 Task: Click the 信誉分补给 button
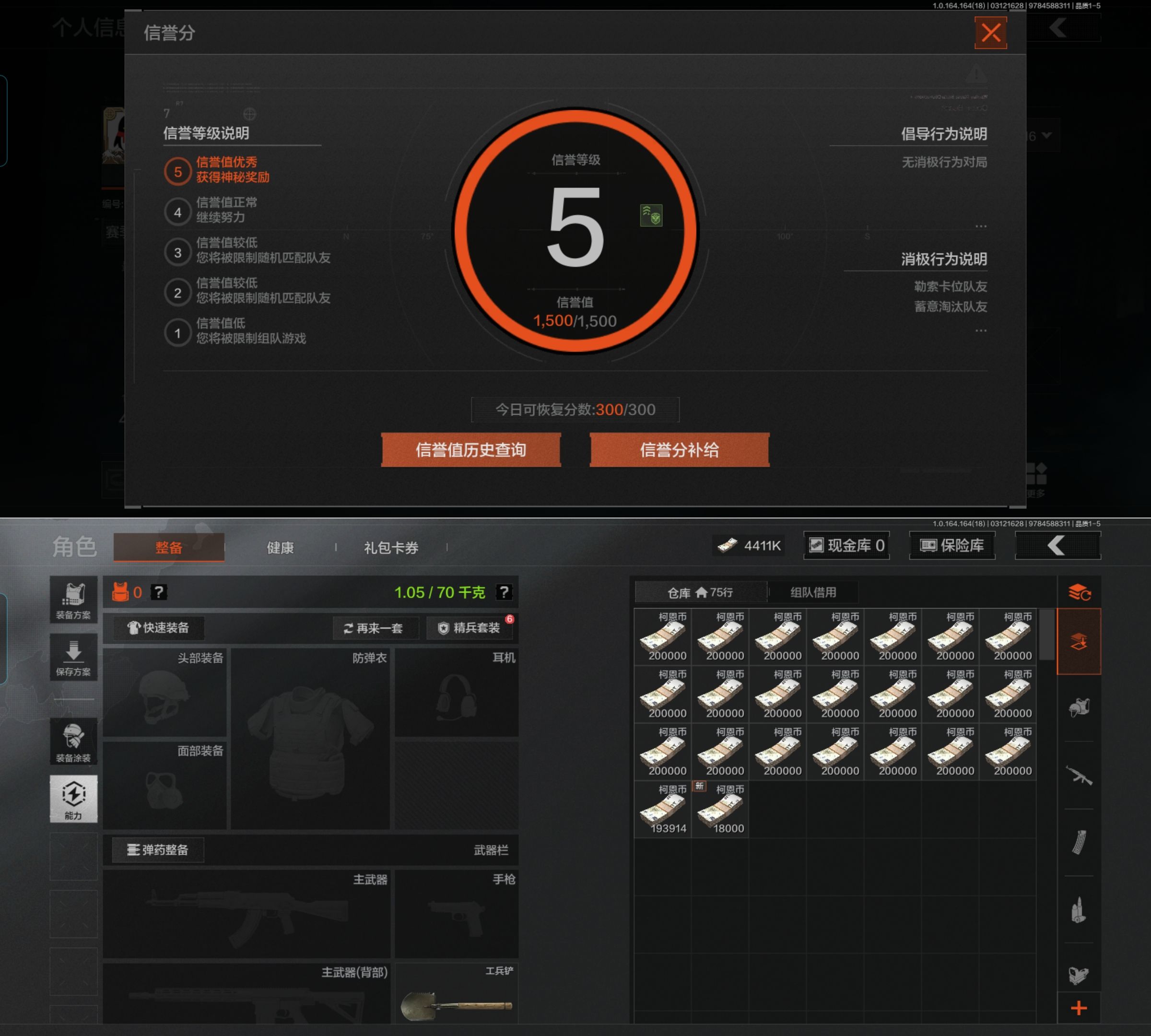[x=679, y=450]
